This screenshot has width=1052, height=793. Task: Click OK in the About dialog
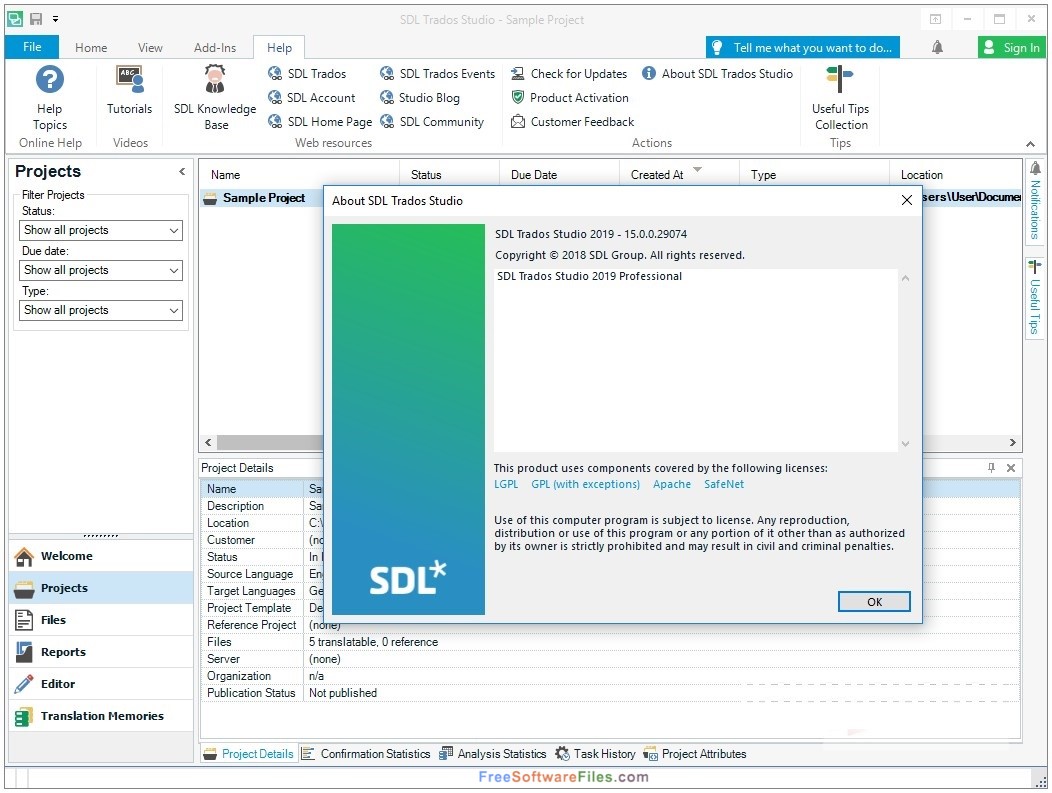874,602
